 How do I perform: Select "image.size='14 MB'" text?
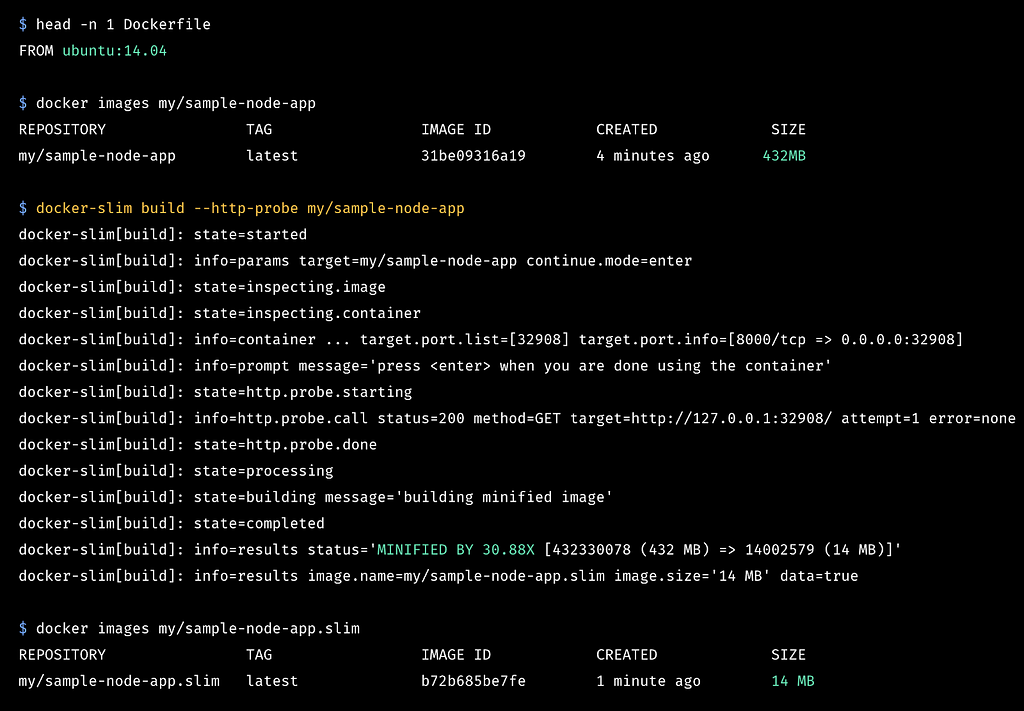point(692,576)
